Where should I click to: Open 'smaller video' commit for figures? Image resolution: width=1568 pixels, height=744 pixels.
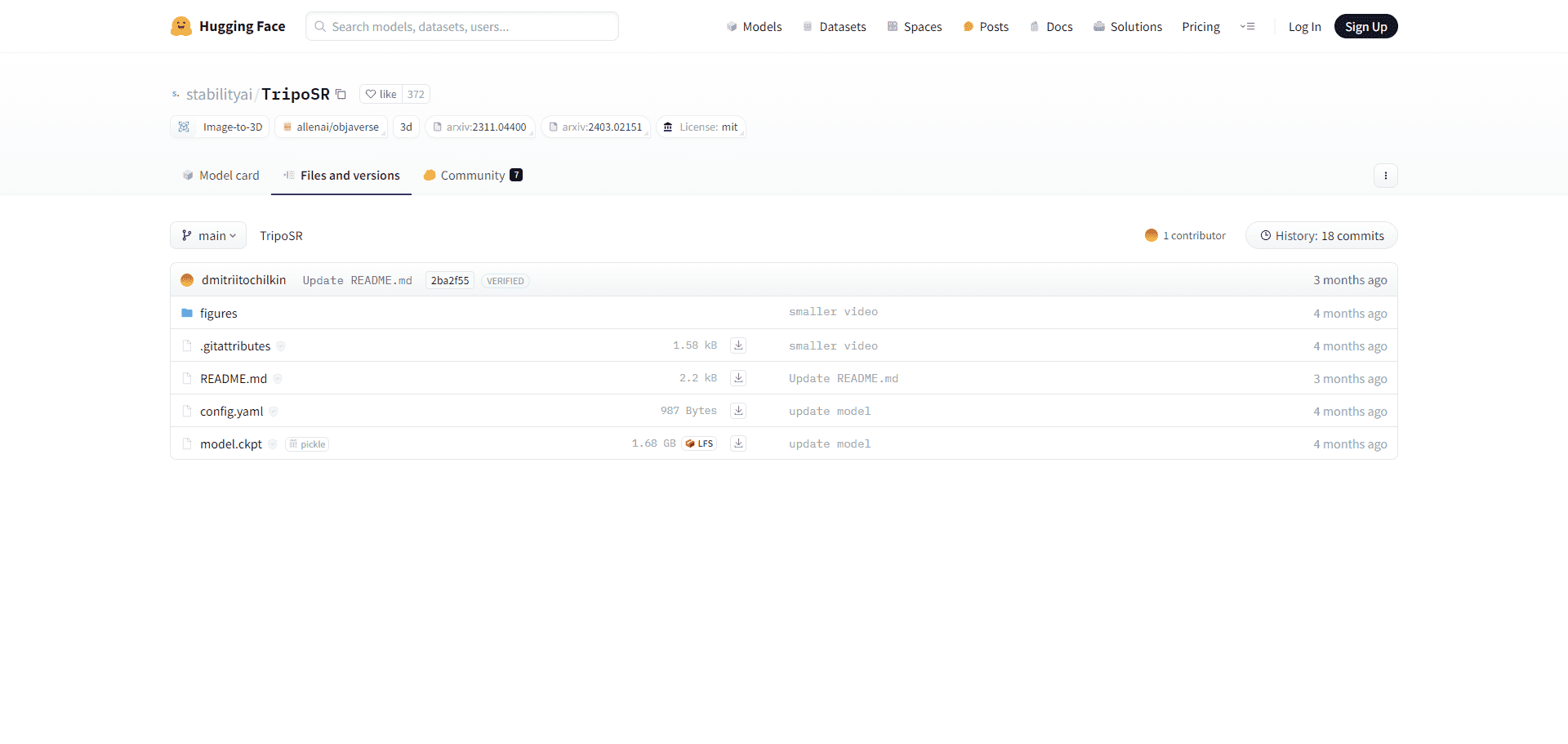pyautogui.click(x=833, y=311)
